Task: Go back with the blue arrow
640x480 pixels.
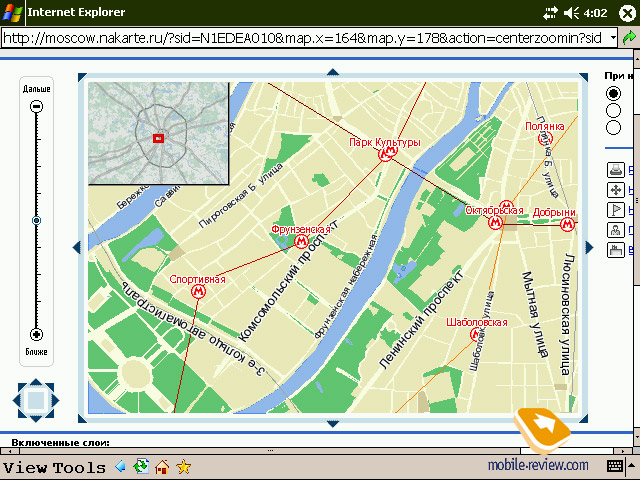Action: coord(120,466)
